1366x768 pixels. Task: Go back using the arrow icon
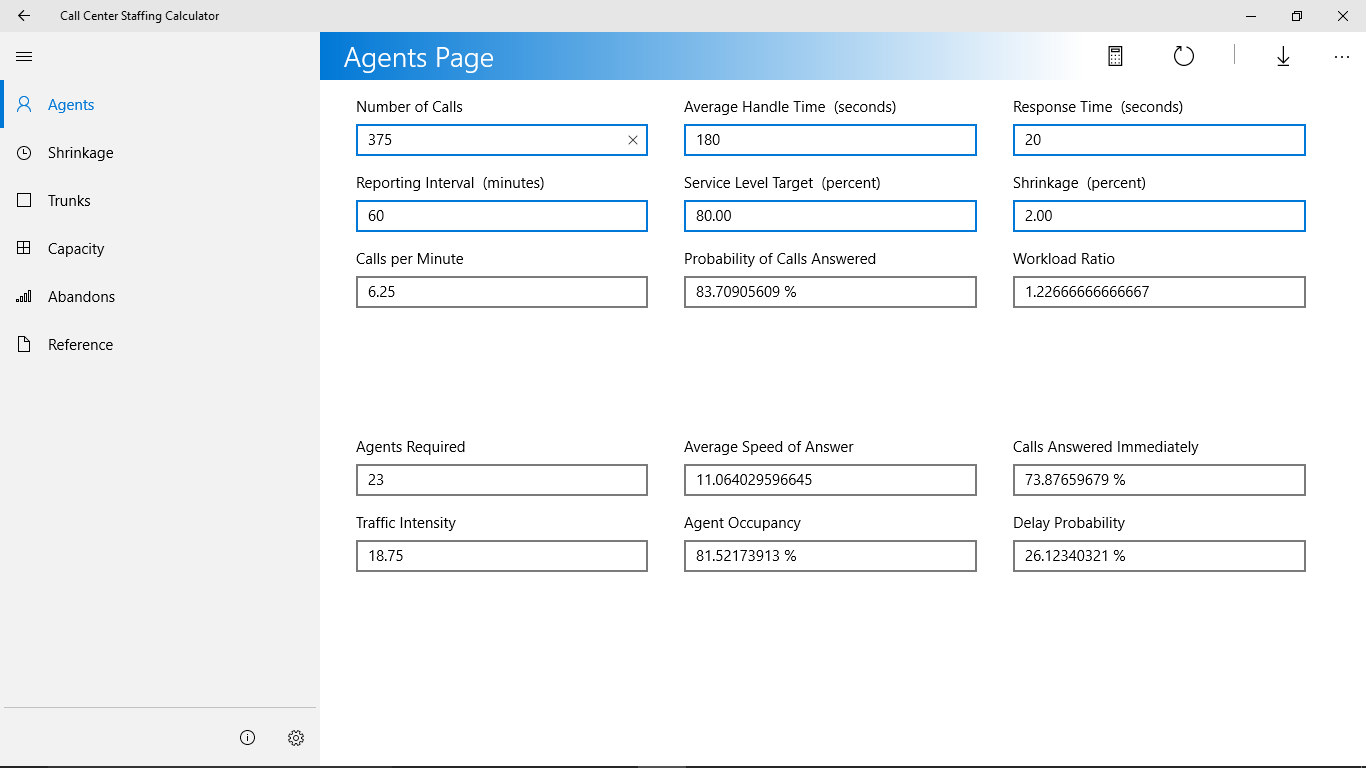pyautogui.click(x=24, y=16)
